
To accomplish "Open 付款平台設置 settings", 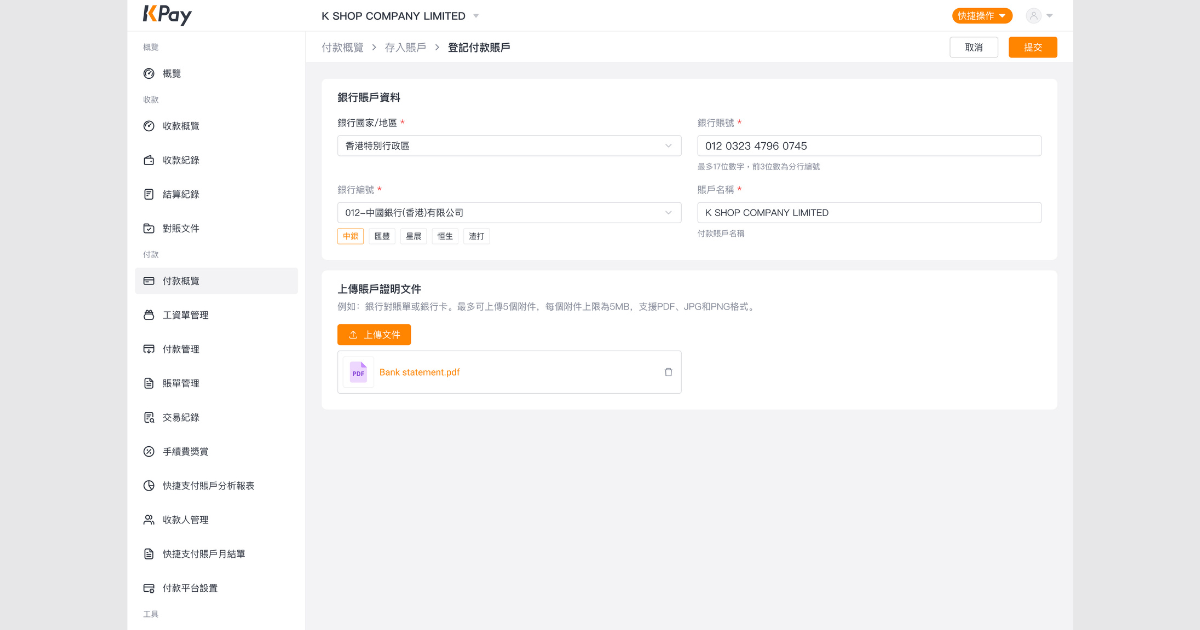I will pos(189,588).
